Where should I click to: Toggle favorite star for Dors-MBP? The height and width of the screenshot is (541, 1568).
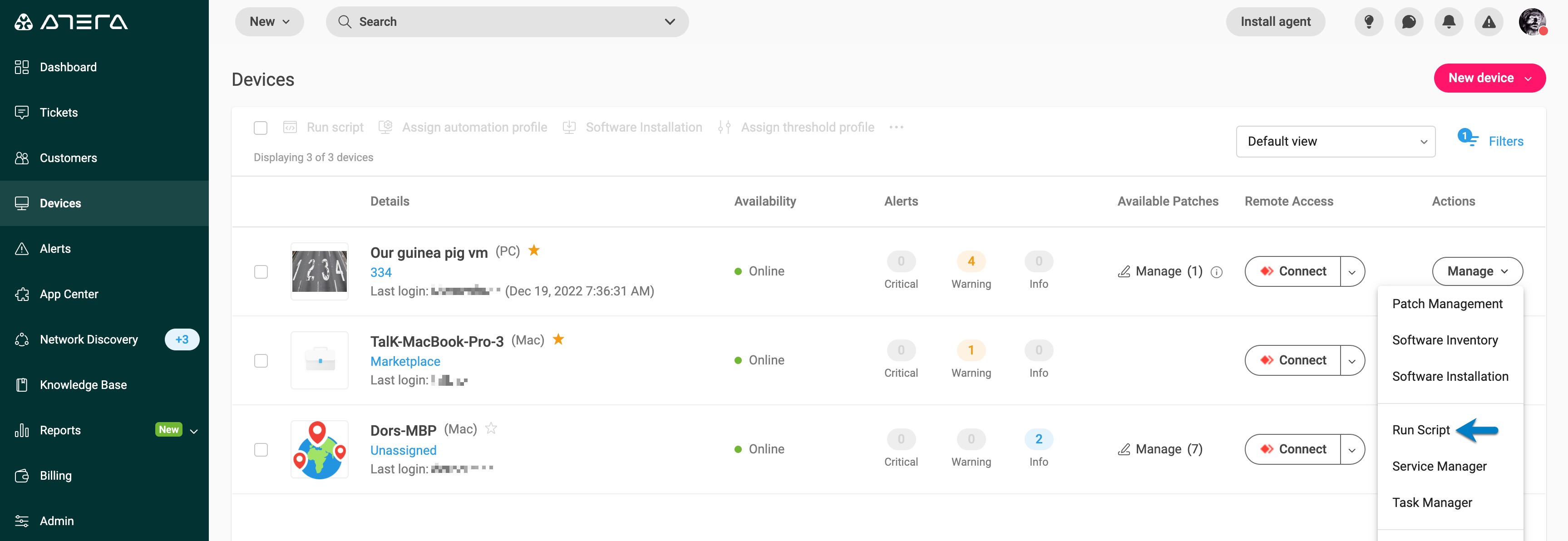click(x=491, y=429)
